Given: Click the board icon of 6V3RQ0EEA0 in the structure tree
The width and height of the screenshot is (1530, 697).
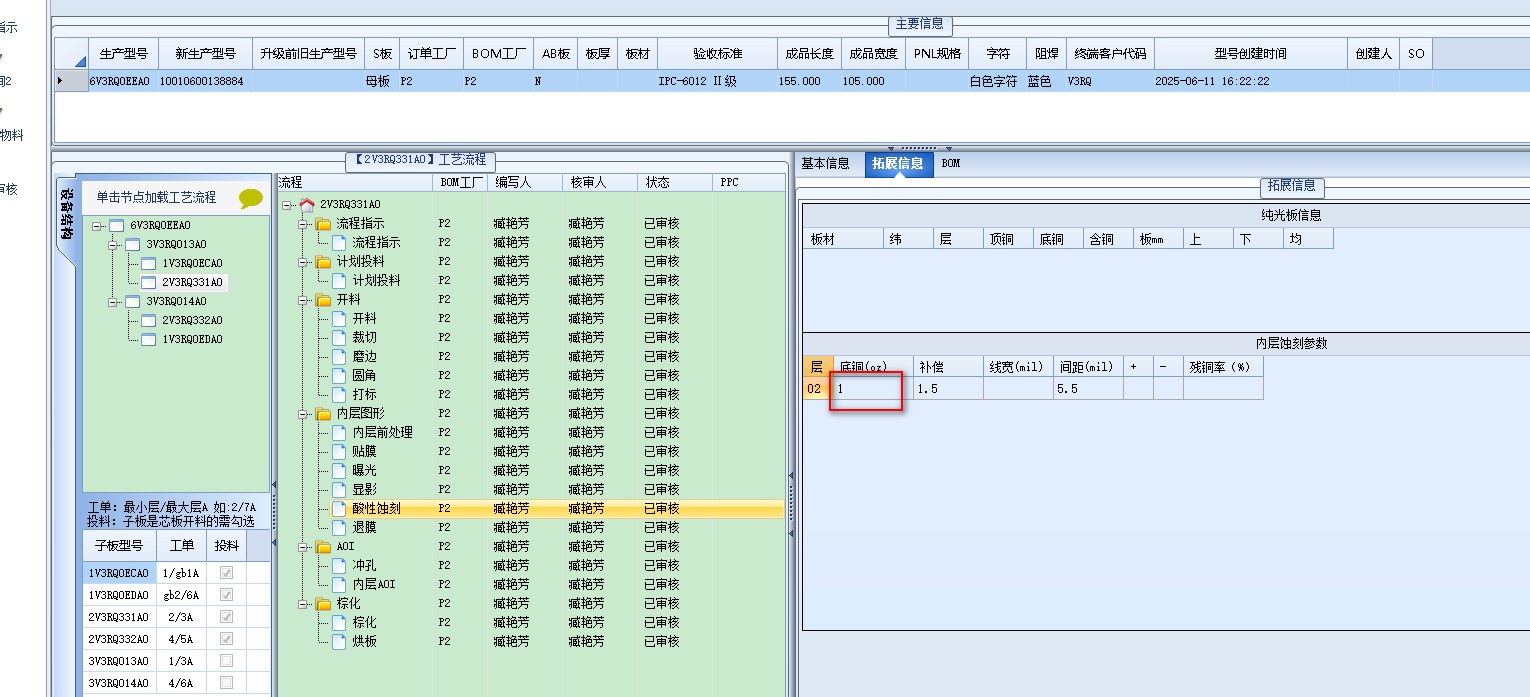Looking at the screenshot, I should 116,225.
